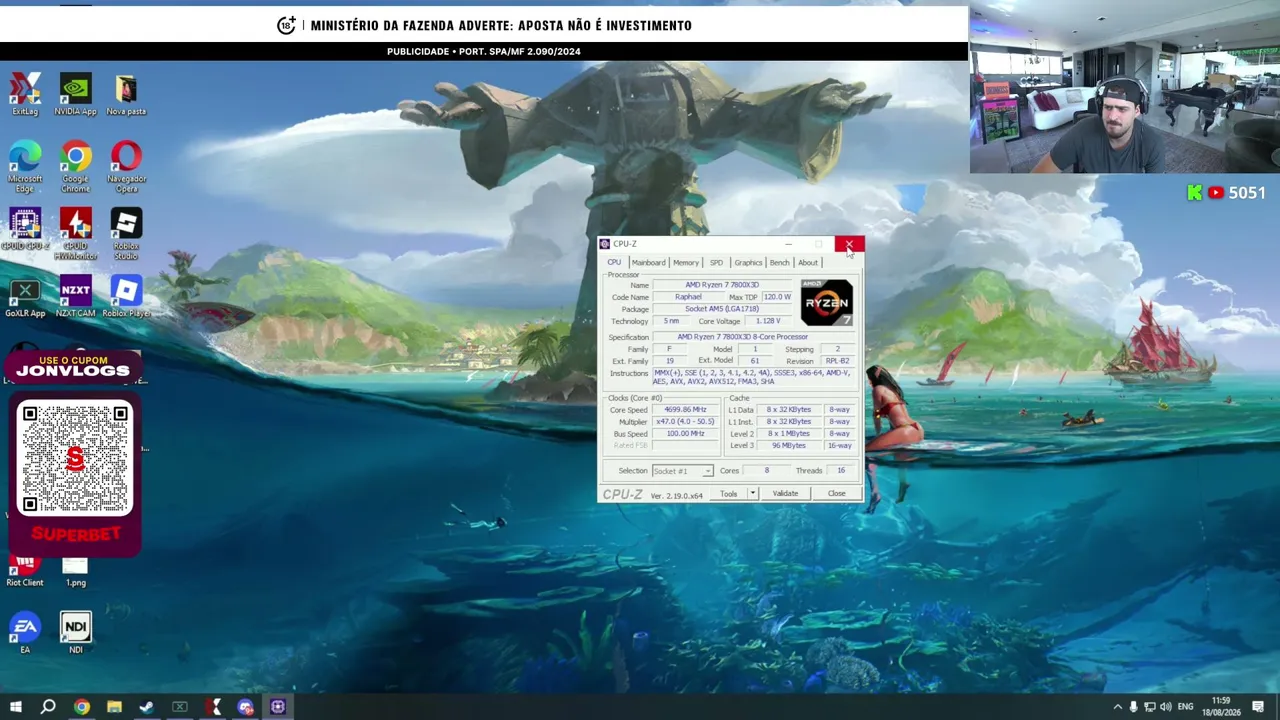Open Discord from the taskbar
This screenshot has height=720, width=1280.
pos(246,707)
